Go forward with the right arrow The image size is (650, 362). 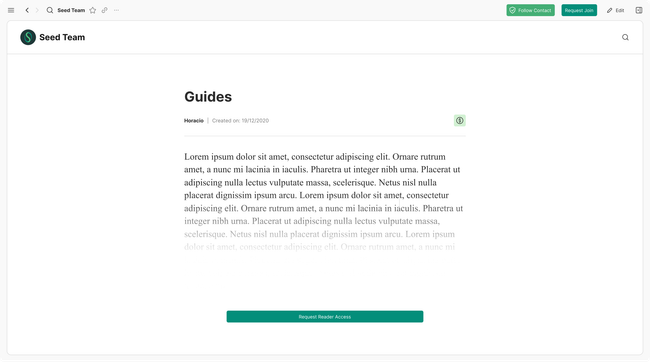coord(37,10)
